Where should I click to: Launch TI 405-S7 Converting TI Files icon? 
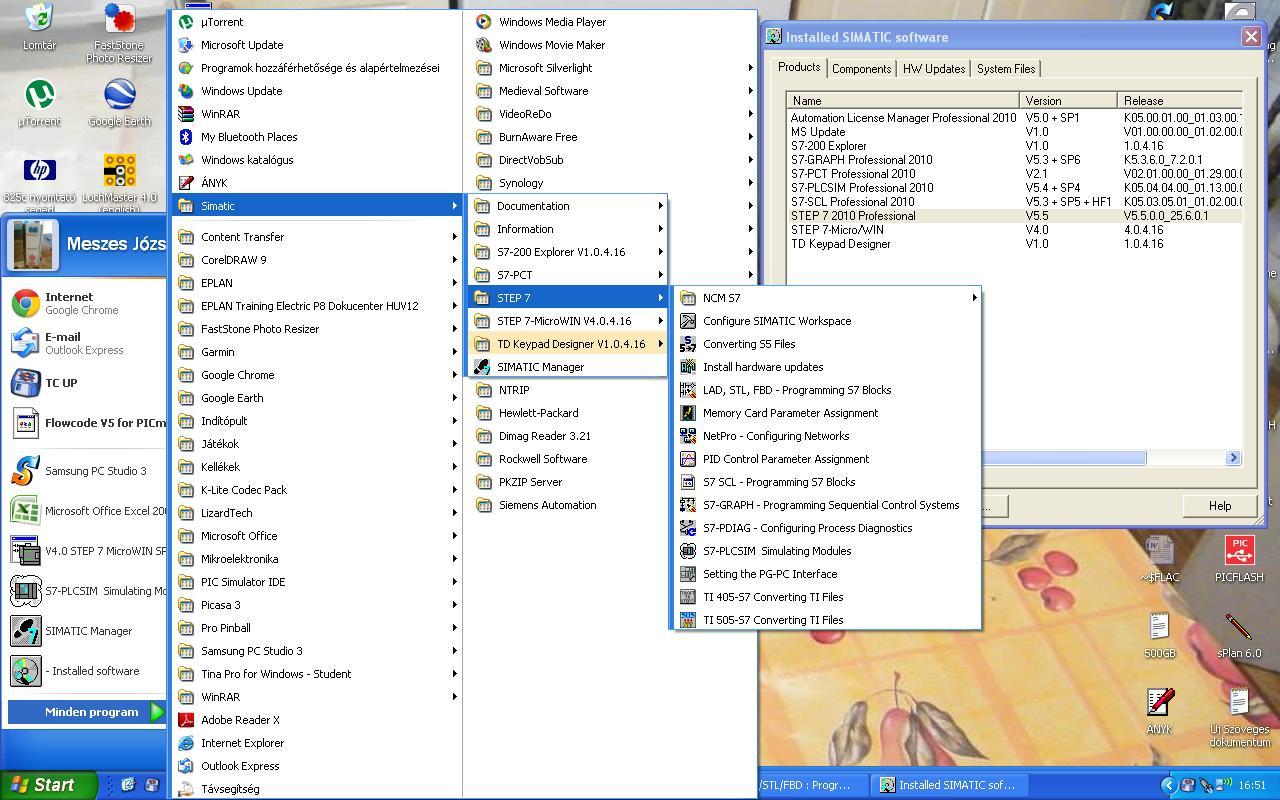(x=687, y=597)
